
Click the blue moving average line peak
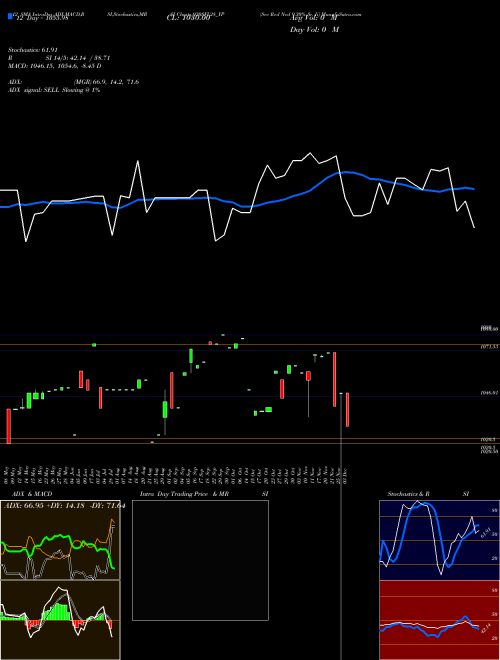346,172
